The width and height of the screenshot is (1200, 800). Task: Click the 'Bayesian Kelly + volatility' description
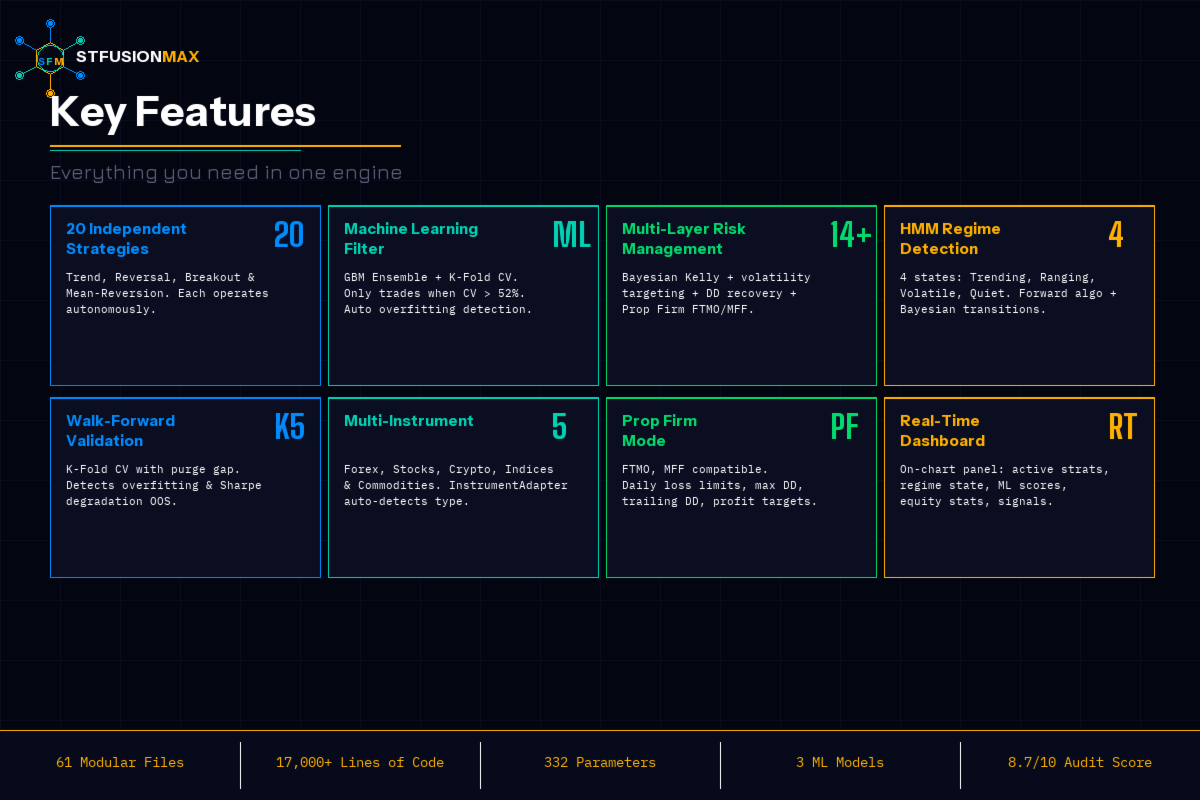tap(716, 293)
